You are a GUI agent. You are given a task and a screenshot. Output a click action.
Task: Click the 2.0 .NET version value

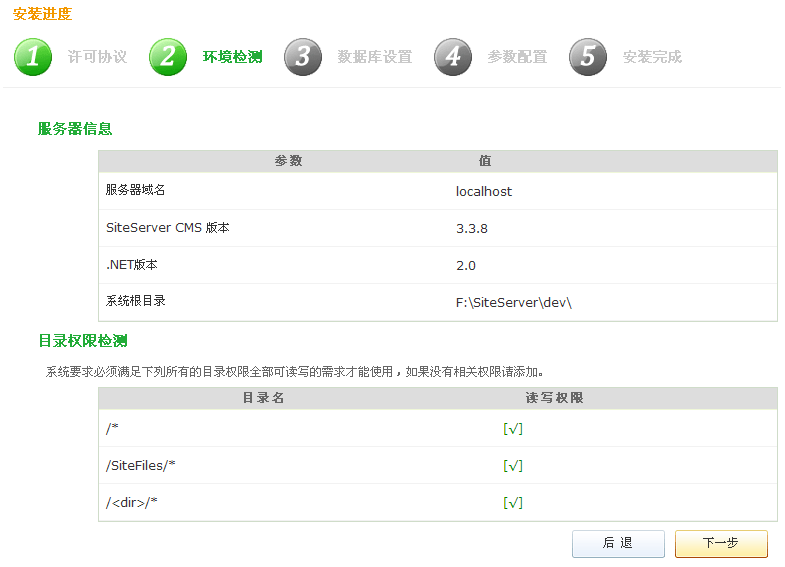tap(466, 266)
